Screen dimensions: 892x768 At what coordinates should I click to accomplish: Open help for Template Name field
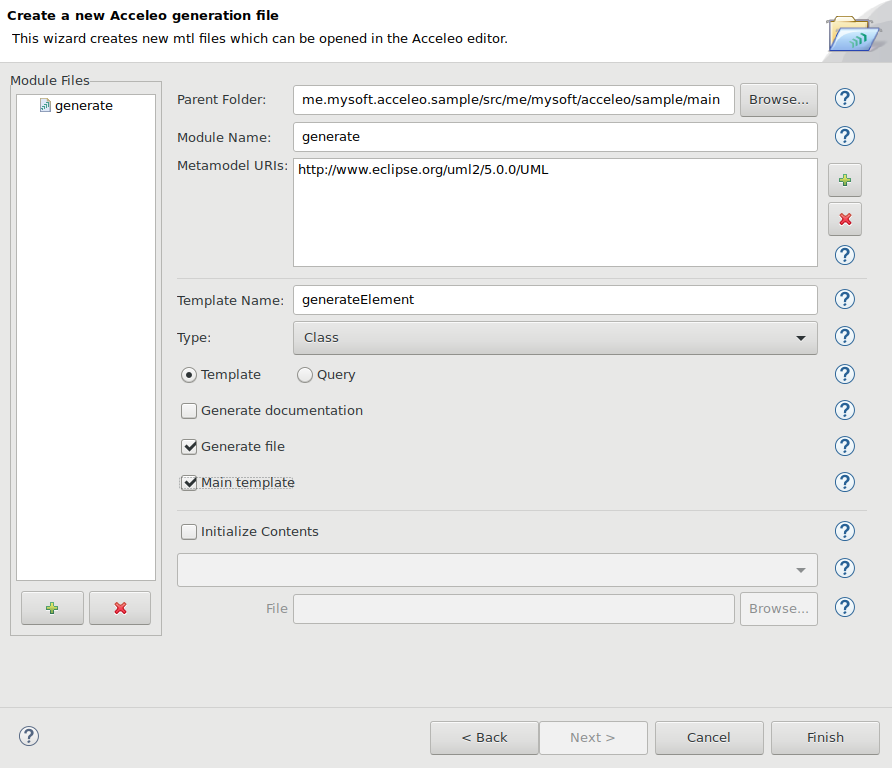coord(845,299)
